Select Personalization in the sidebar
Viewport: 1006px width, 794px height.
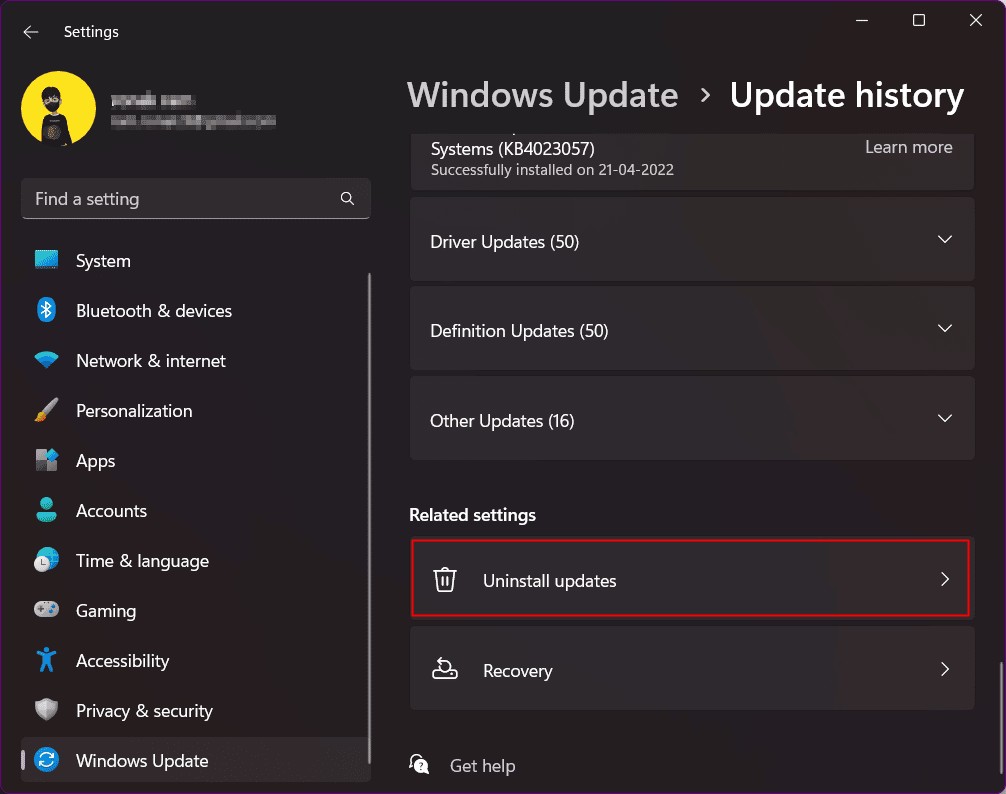196,410
